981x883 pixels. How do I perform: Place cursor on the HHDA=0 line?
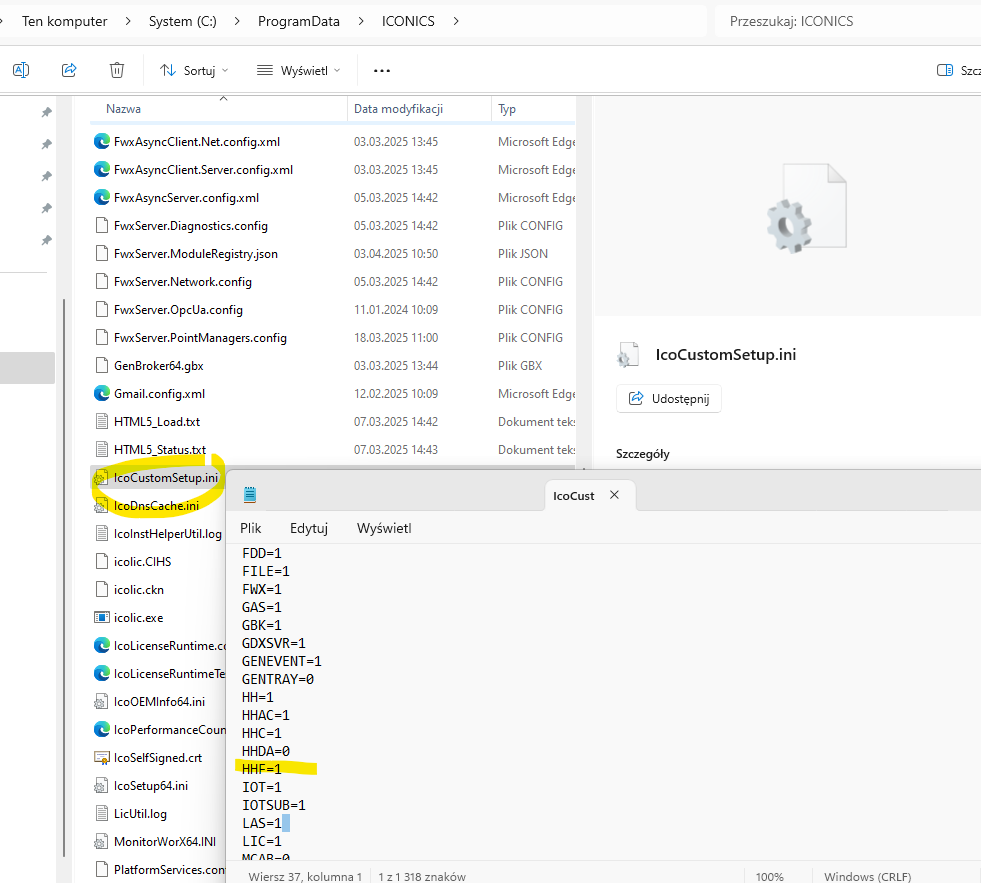[266, 751]
